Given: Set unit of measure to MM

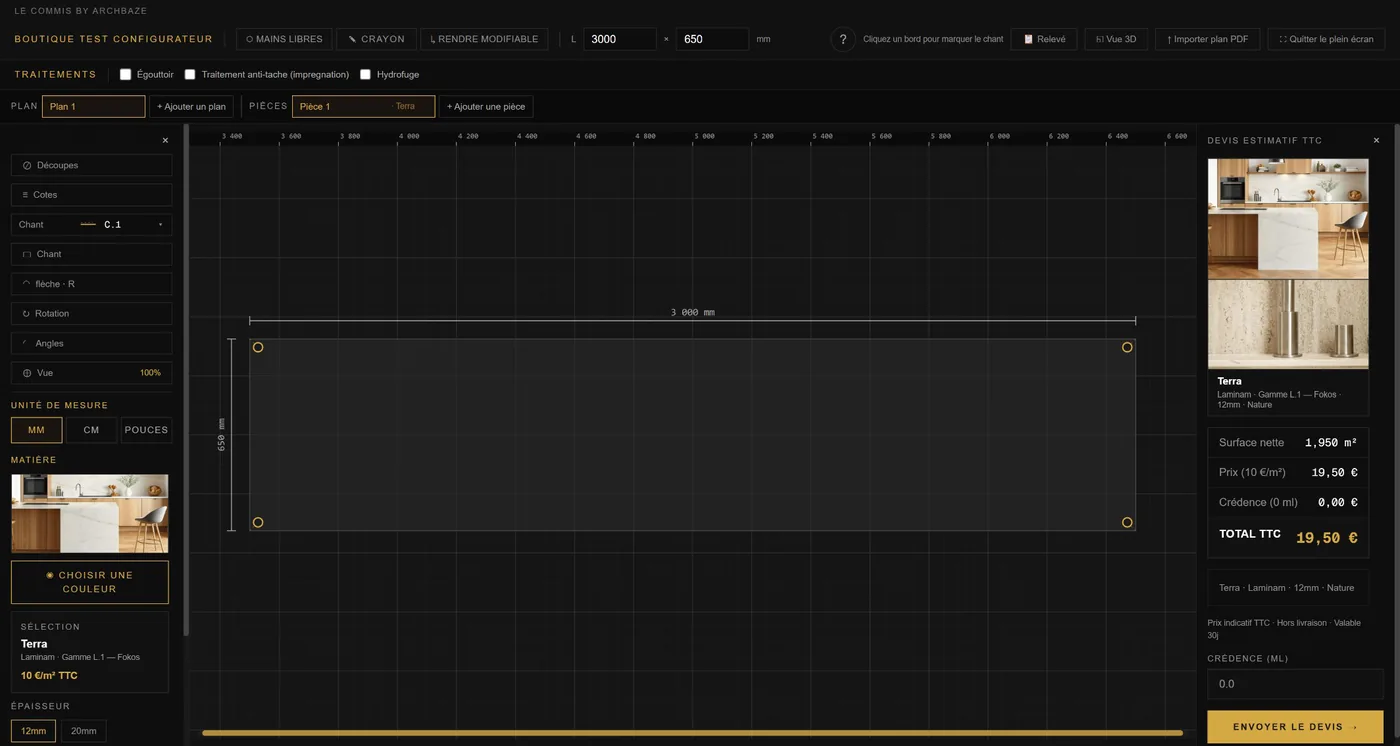Looking at the screenshot, I should 37,430.
